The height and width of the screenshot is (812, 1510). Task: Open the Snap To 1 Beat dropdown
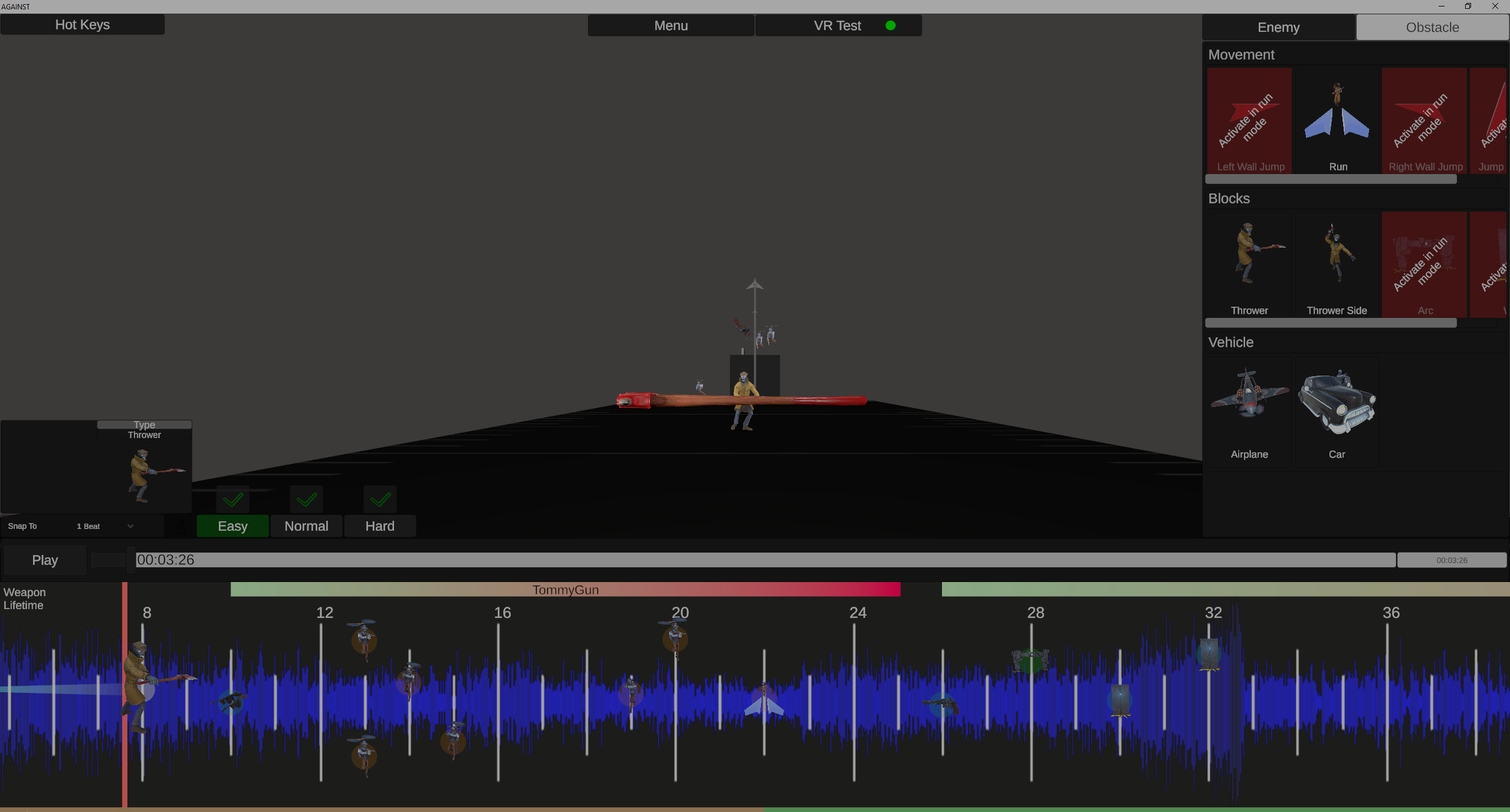pos(106,526)
